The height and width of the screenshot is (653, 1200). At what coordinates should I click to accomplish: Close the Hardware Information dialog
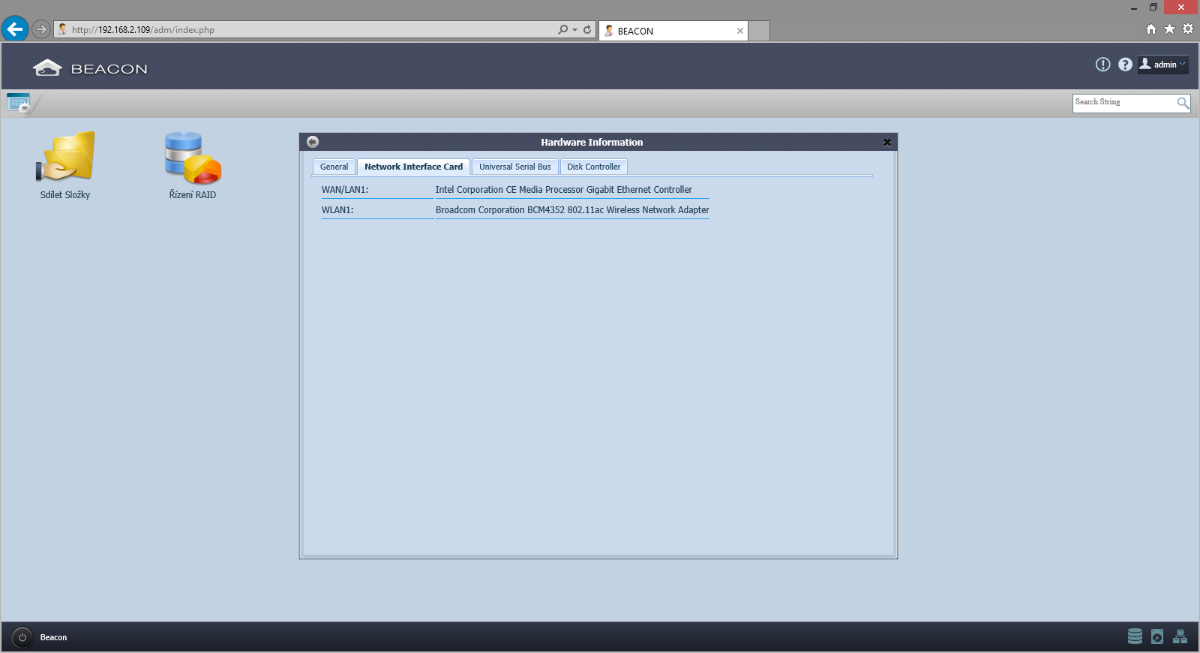(x=887, y=142)
